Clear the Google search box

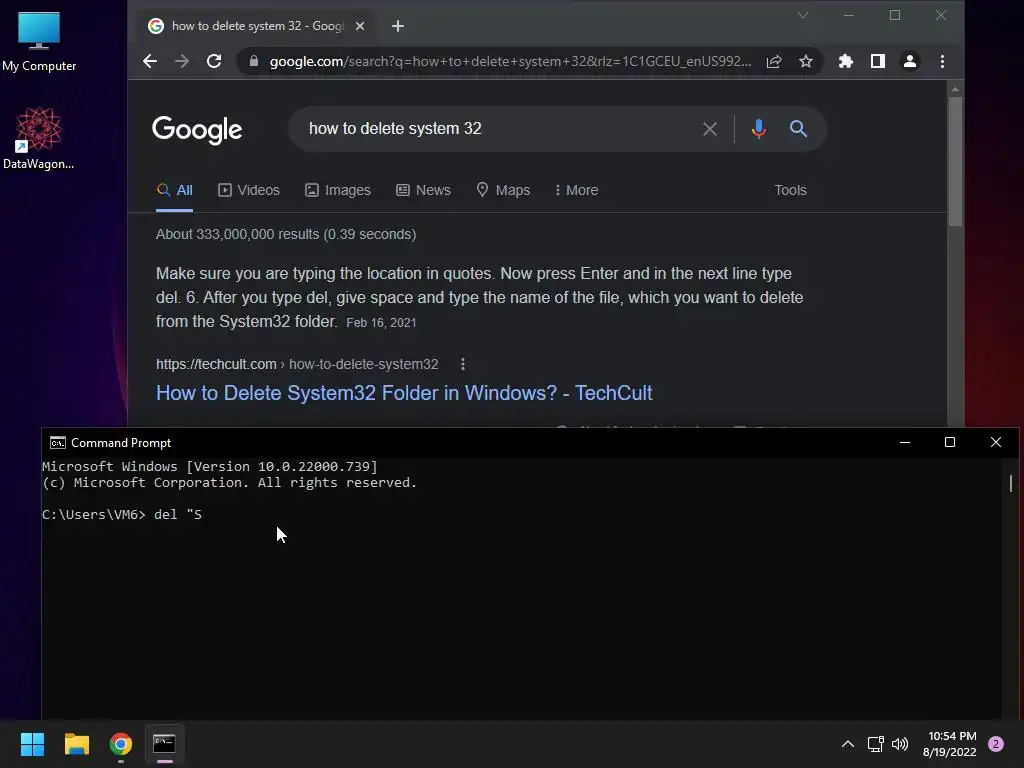pyautogui.click(x=710, y=129)
